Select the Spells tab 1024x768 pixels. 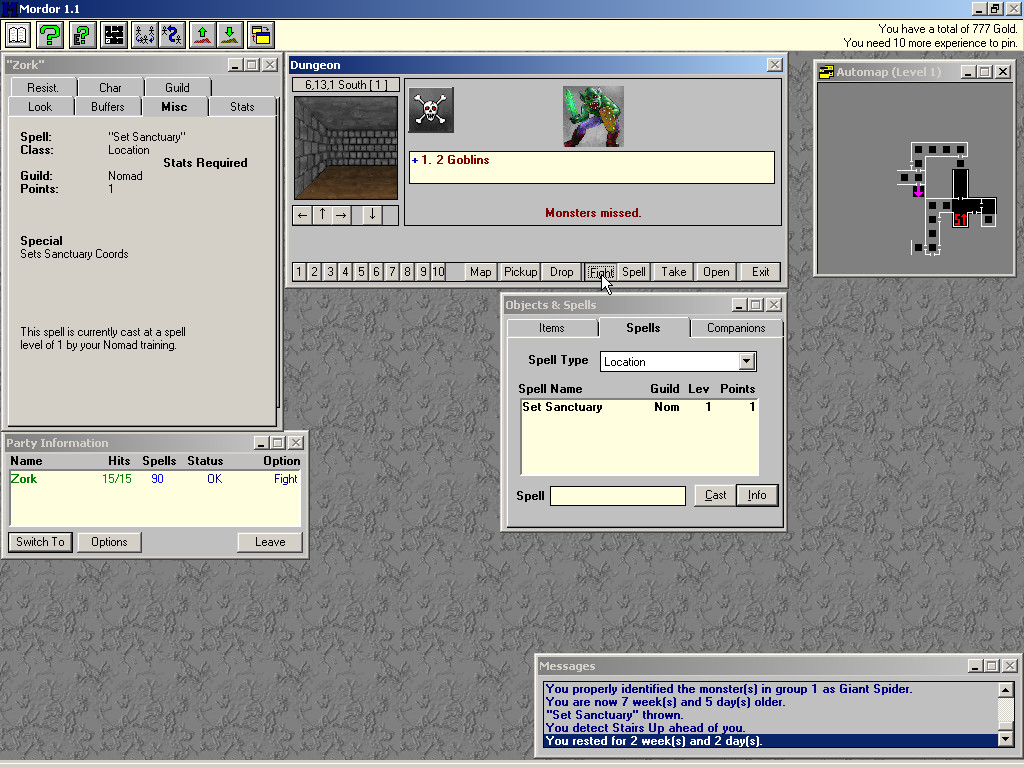coord(643,327)
